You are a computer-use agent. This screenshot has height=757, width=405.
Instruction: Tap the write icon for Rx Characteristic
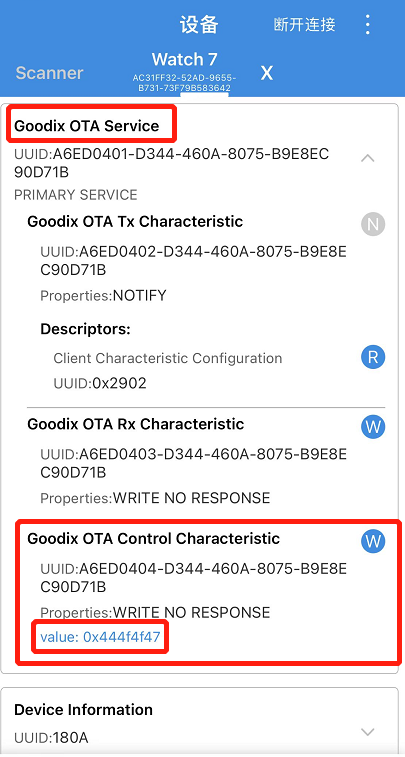coord(373,427)
